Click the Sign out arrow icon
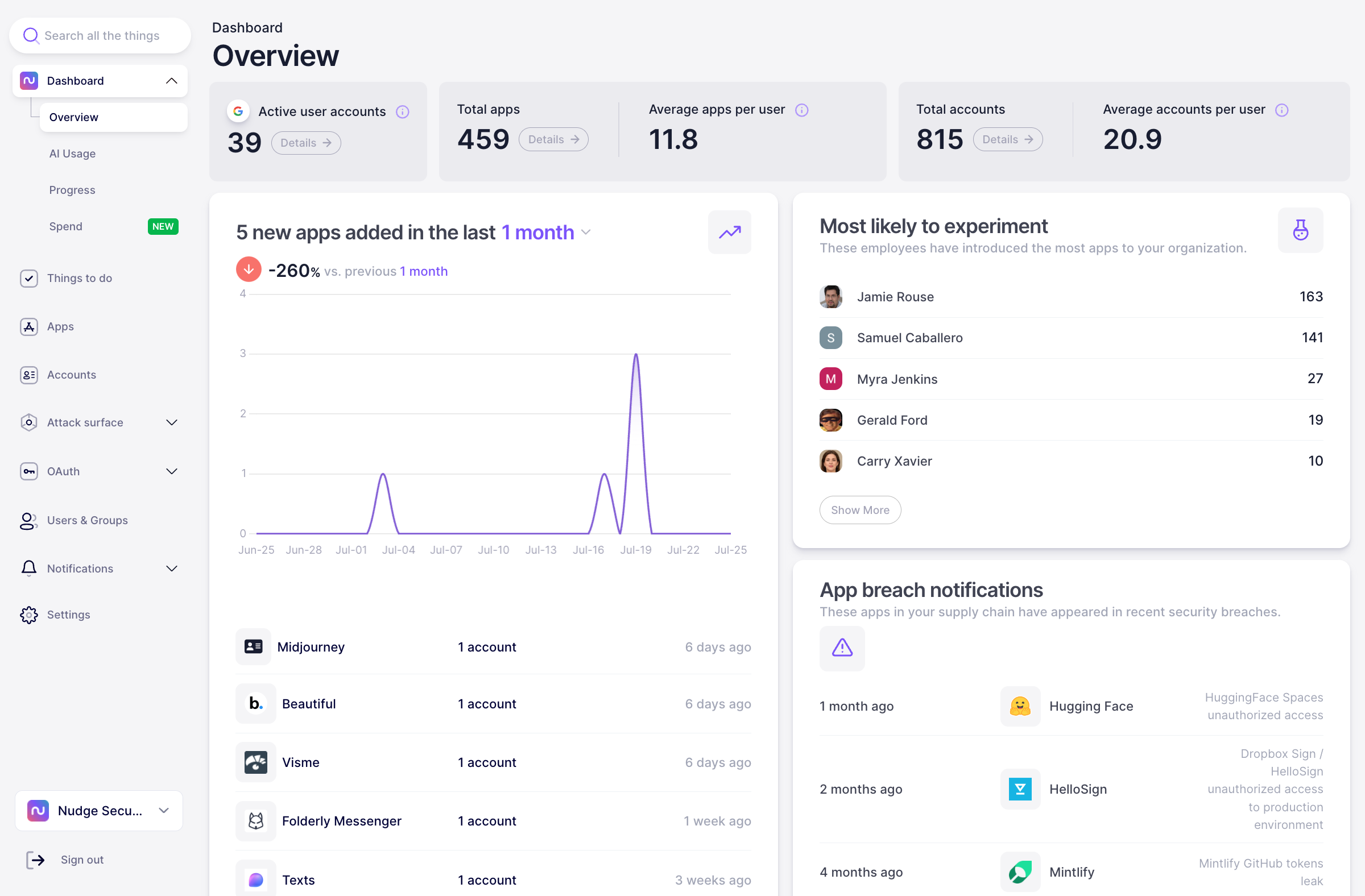1365x896 pixels. point(36,860)
